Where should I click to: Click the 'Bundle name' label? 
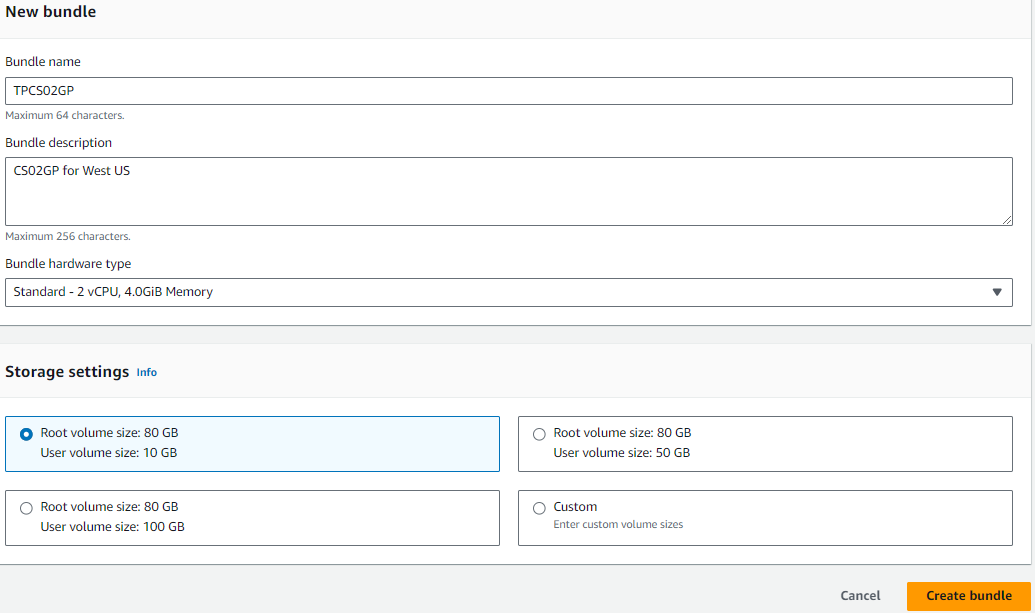pyautogui.click(x=43, y=62)
